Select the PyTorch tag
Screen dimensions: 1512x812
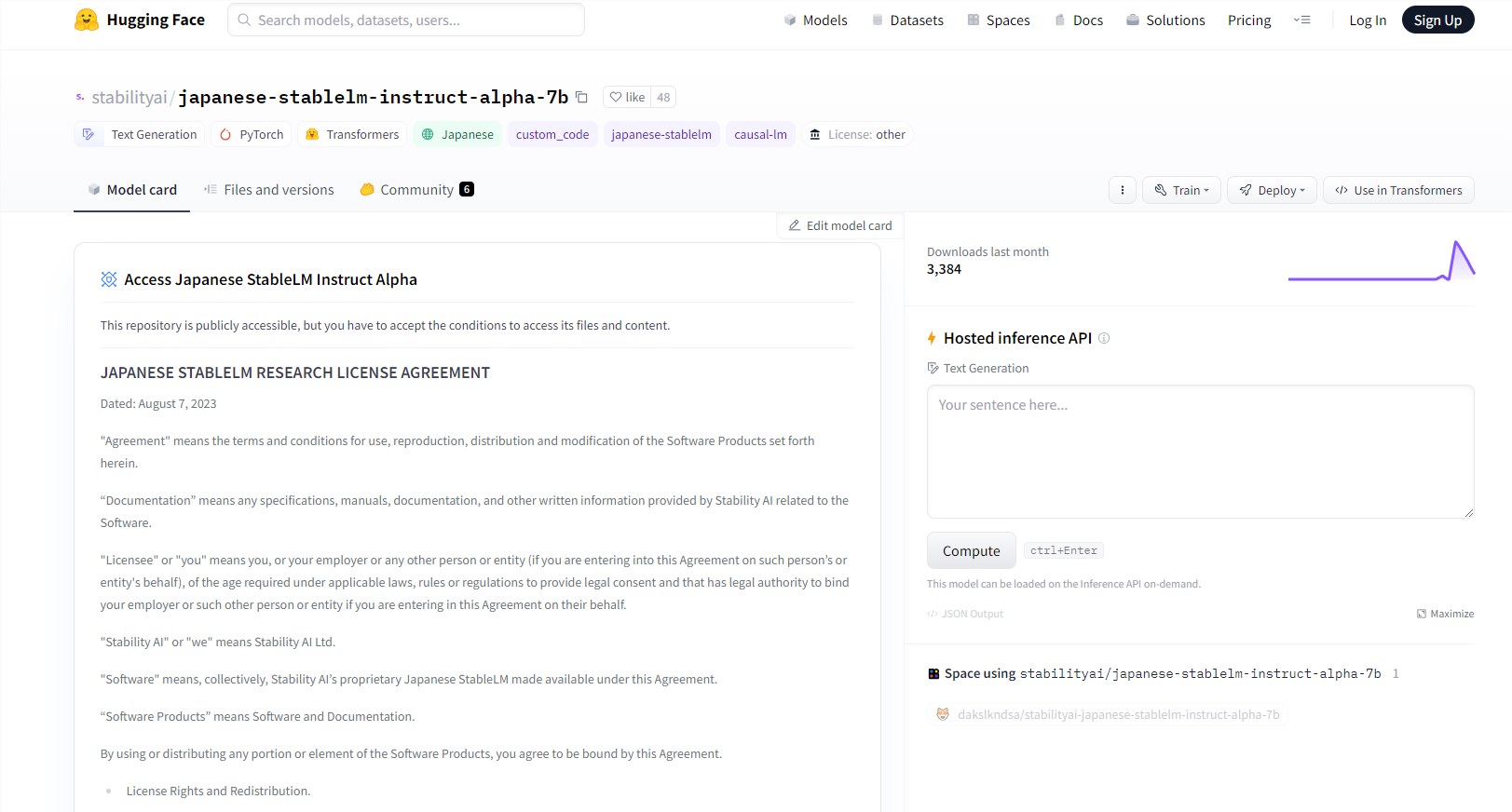(x=252, y=134)
